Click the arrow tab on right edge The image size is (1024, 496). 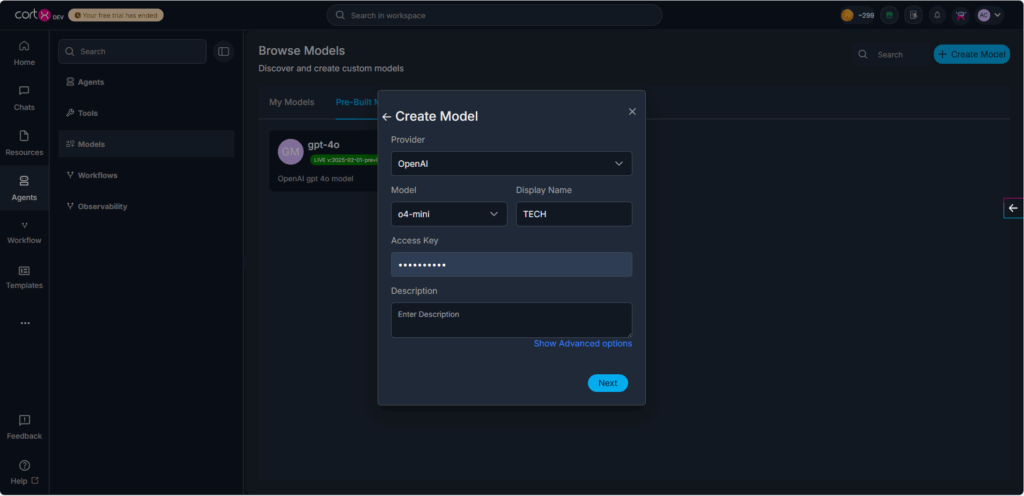coord(1013,208)
